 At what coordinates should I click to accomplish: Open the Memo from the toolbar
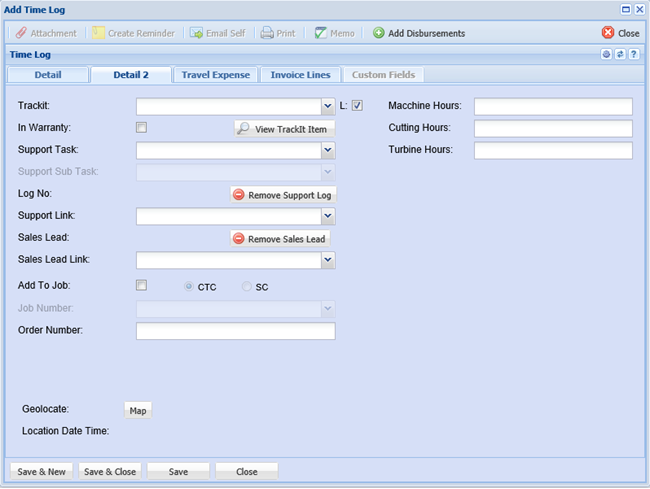333,33
